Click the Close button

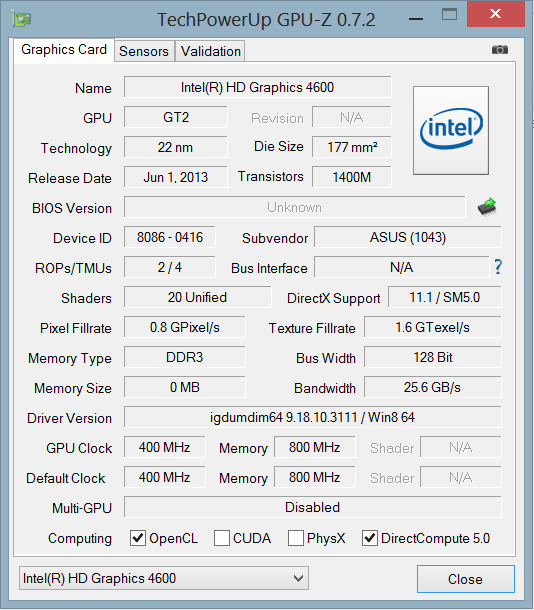click(466, 579)
